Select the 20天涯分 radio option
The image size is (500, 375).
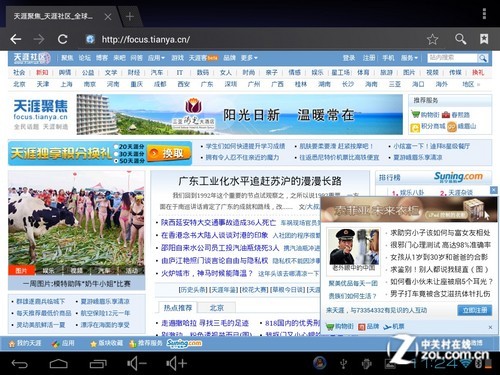point(116,147)
